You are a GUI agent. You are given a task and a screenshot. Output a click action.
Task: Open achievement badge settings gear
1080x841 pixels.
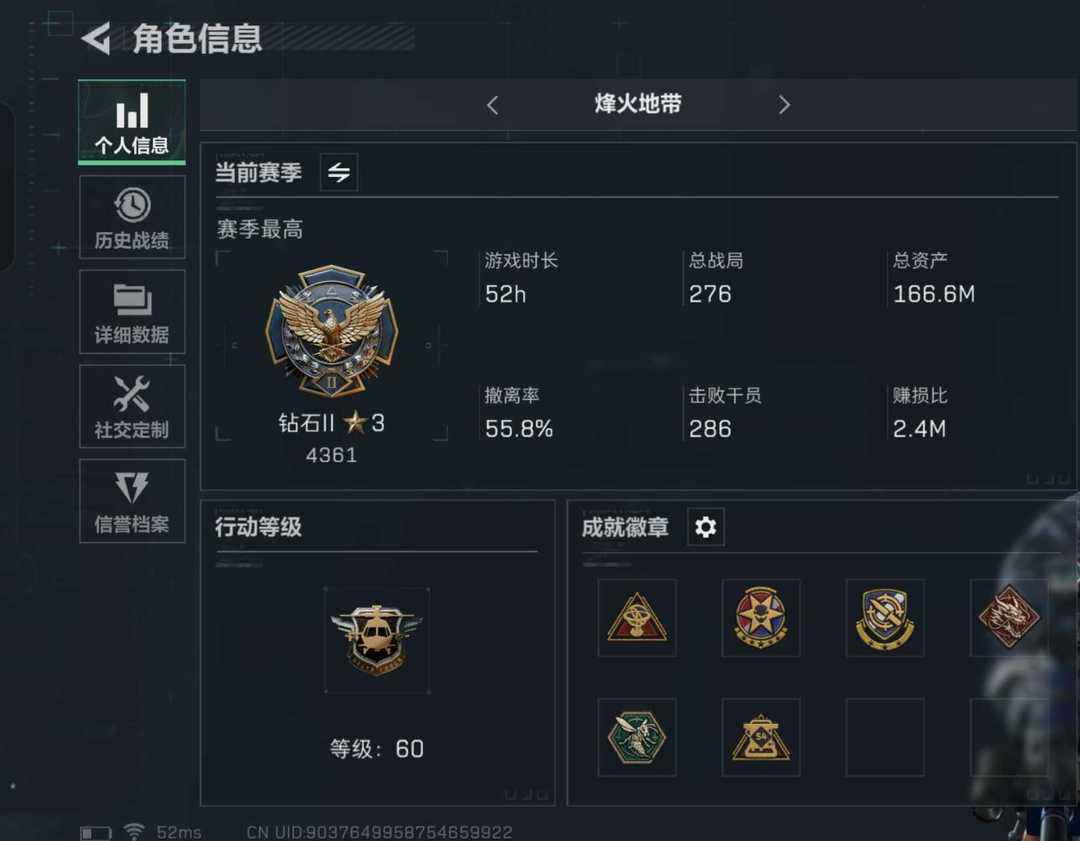pos(705,527)
